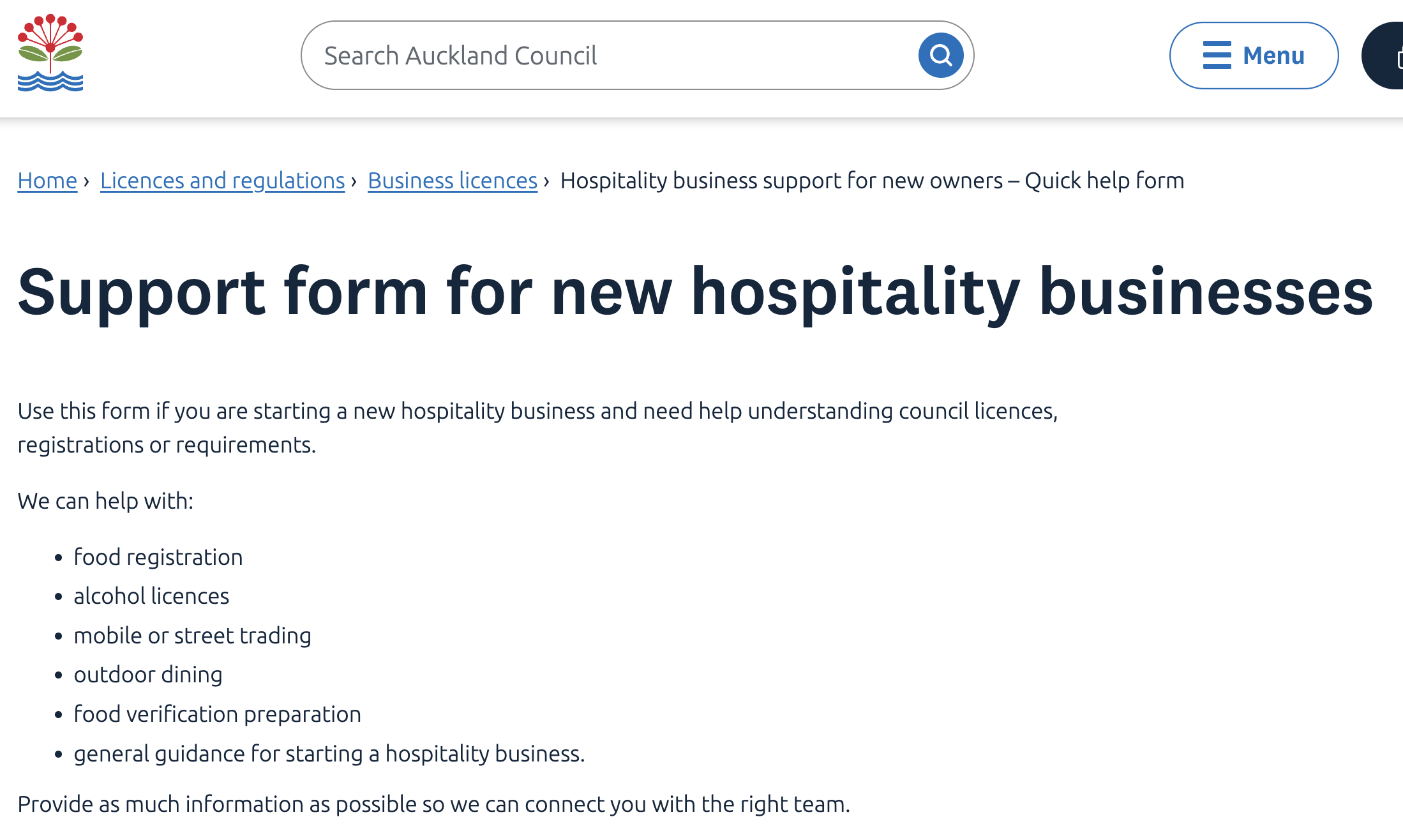Screen dimensions: 1403x840
Task: Click the hamburger lines icon in Menu
Action: coord(1217,56)
